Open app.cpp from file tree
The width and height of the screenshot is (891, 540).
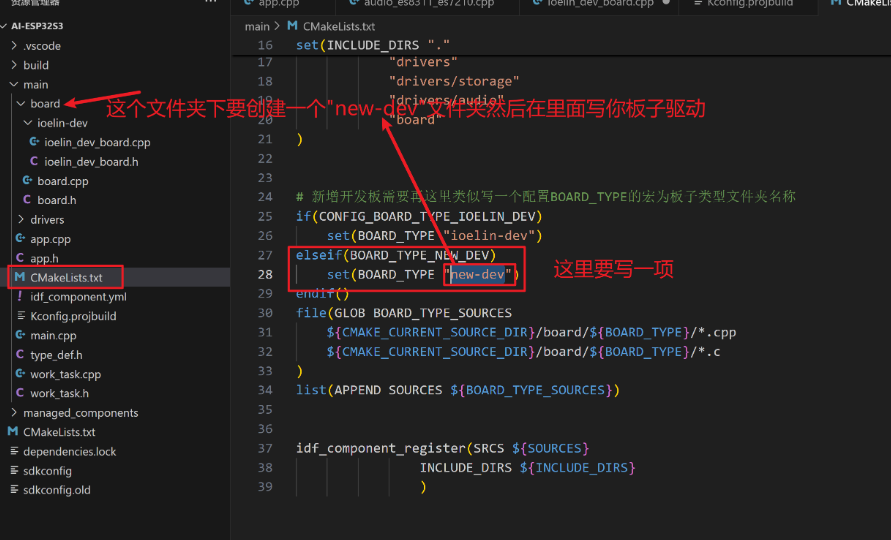51,239
